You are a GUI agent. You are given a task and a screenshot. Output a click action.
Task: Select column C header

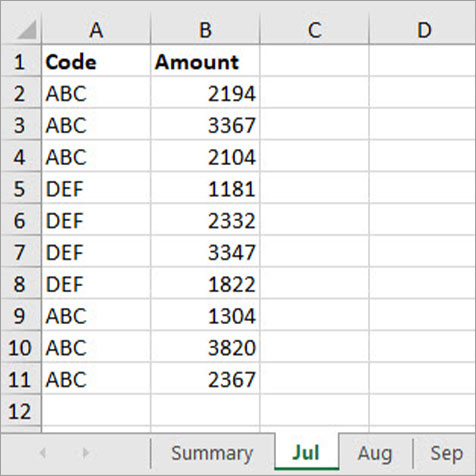[x=314, y=30]
